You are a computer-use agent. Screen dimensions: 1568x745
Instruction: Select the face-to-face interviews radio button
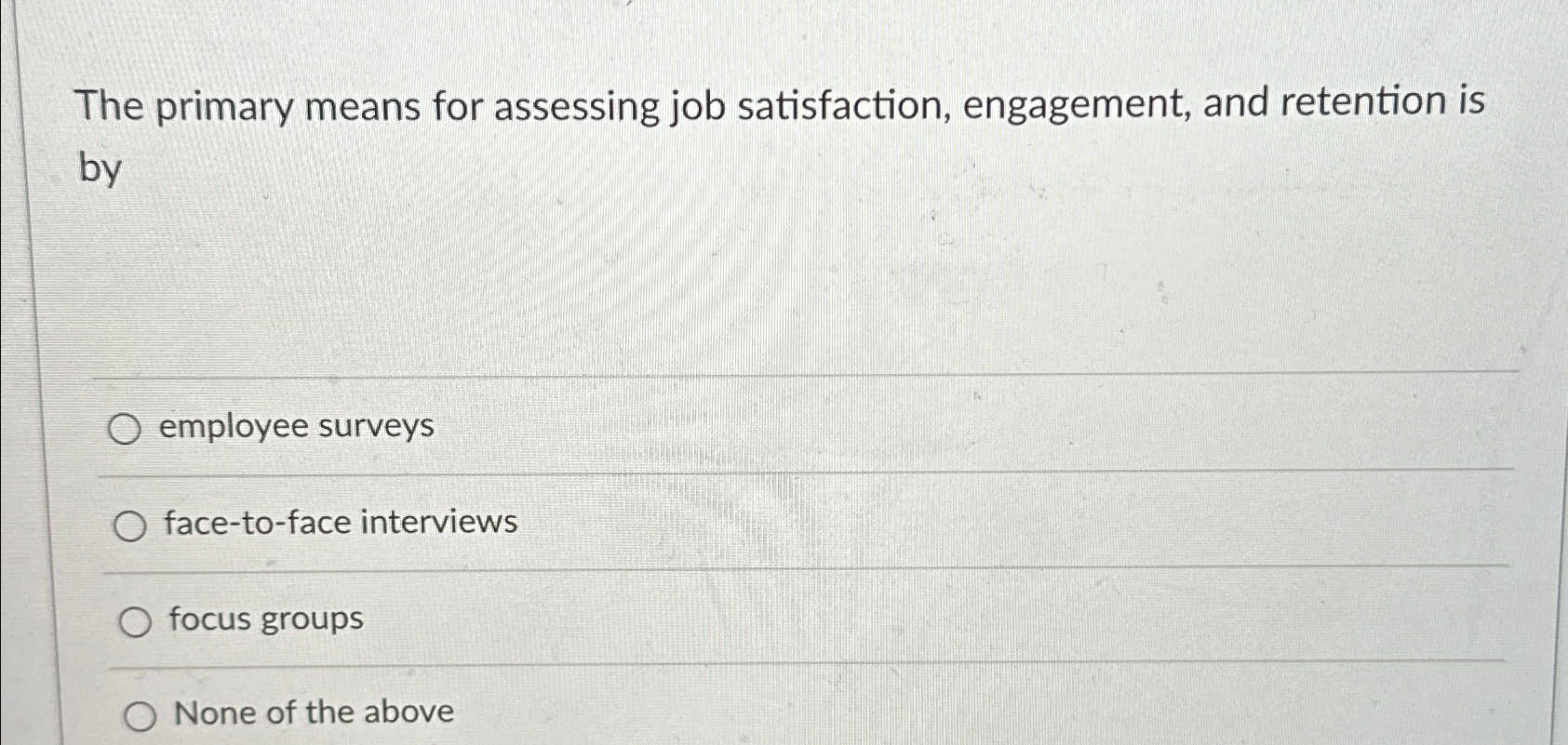click(x=130, y=525)
